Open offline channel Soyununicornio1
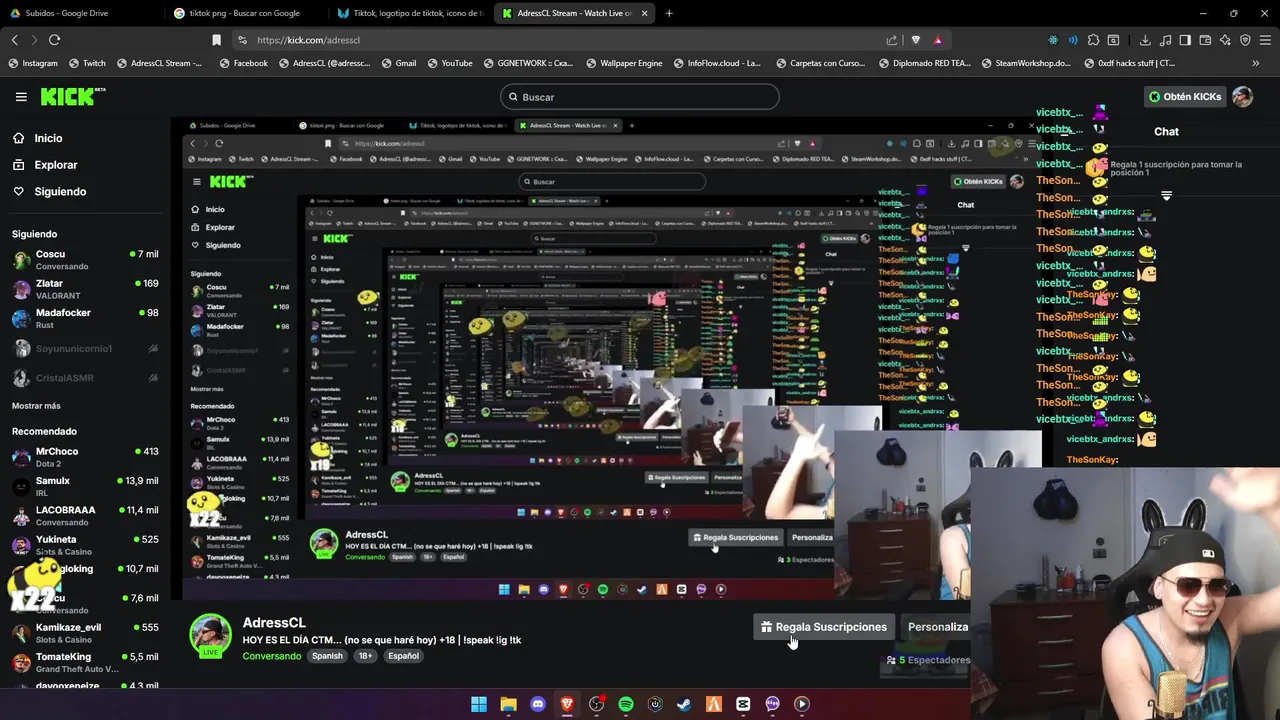1280x720 pixels. pos(85,348)
